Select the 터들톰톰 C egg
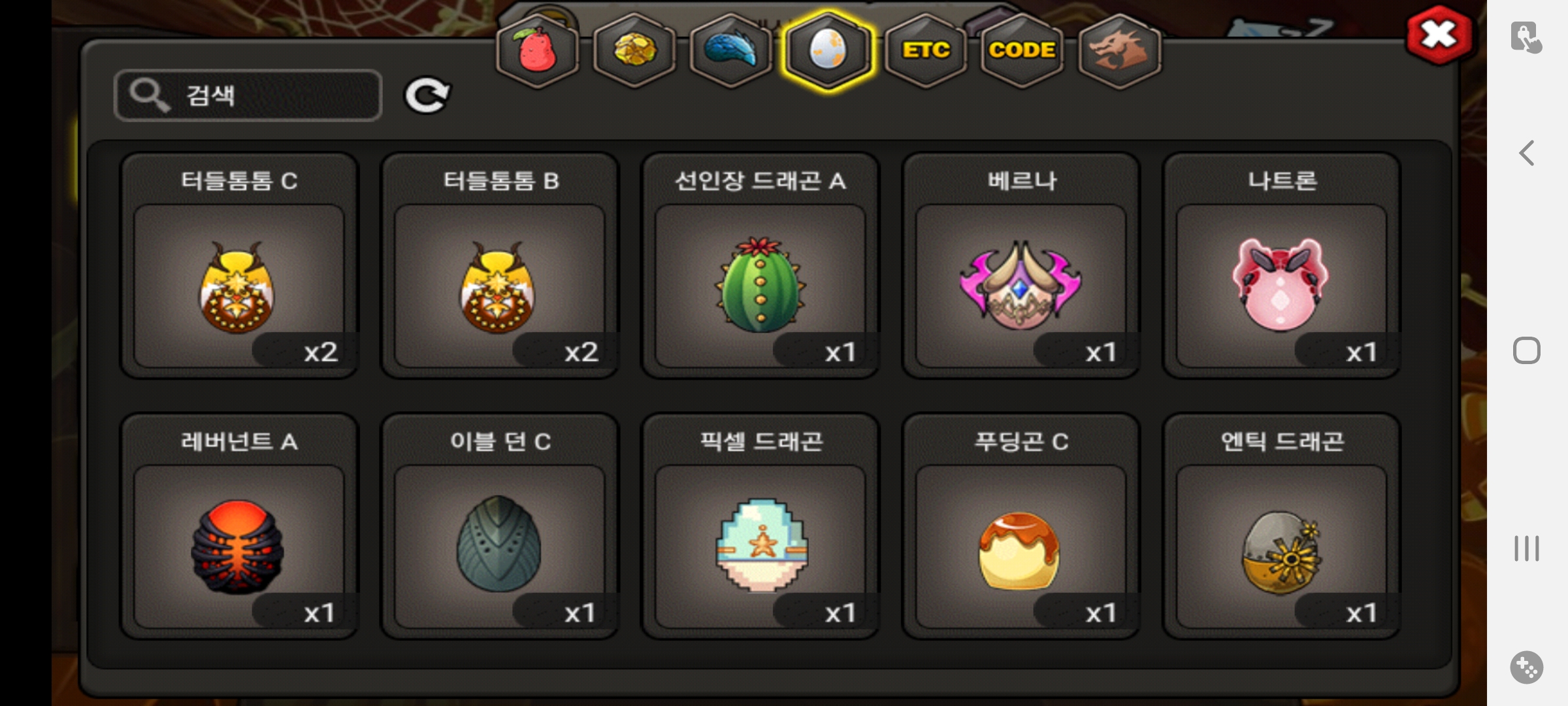Screen dimensions: 1568x706 (239, 265)
